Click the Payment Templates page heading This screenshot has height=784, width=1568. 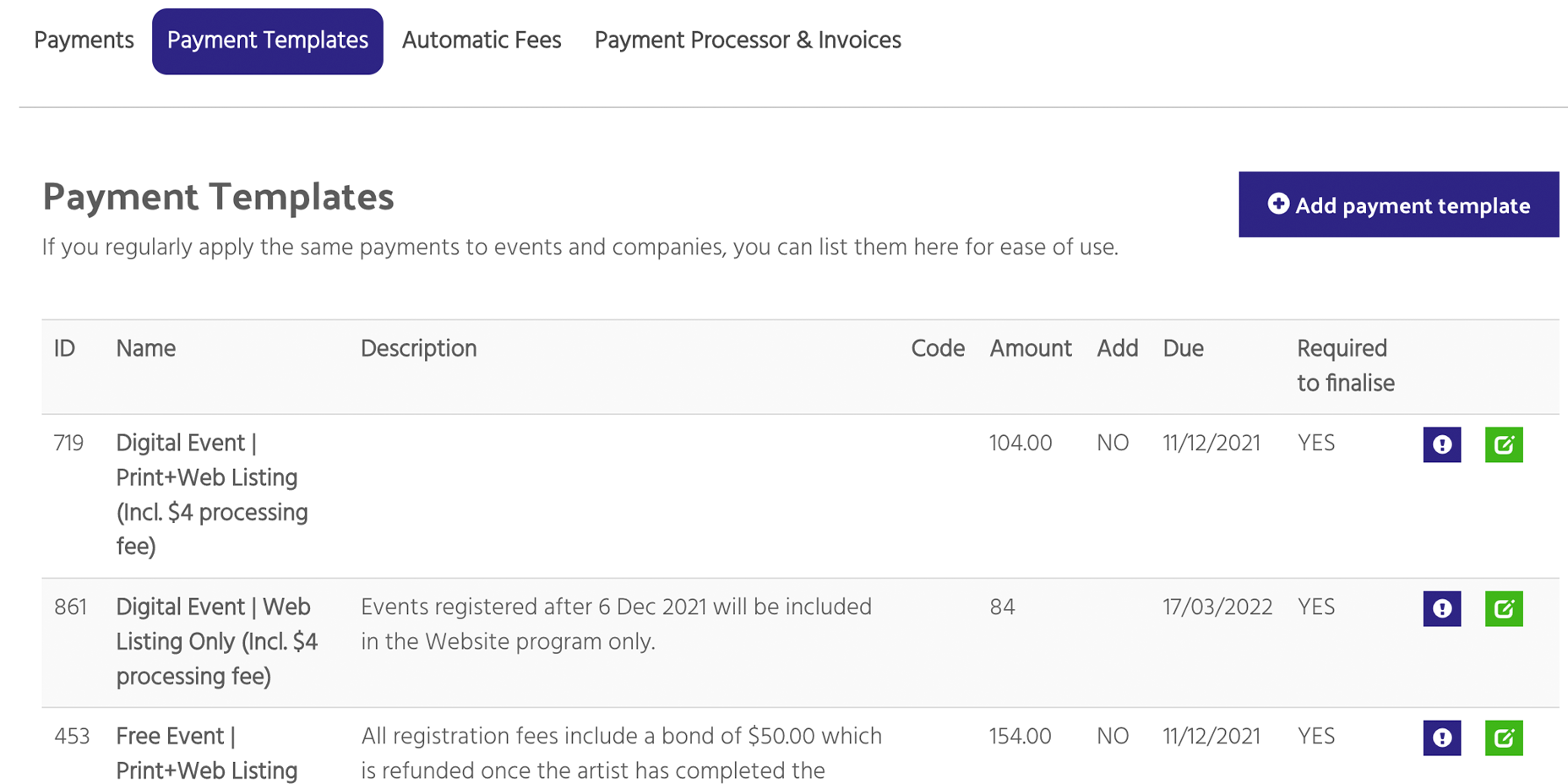click(218, 197)
